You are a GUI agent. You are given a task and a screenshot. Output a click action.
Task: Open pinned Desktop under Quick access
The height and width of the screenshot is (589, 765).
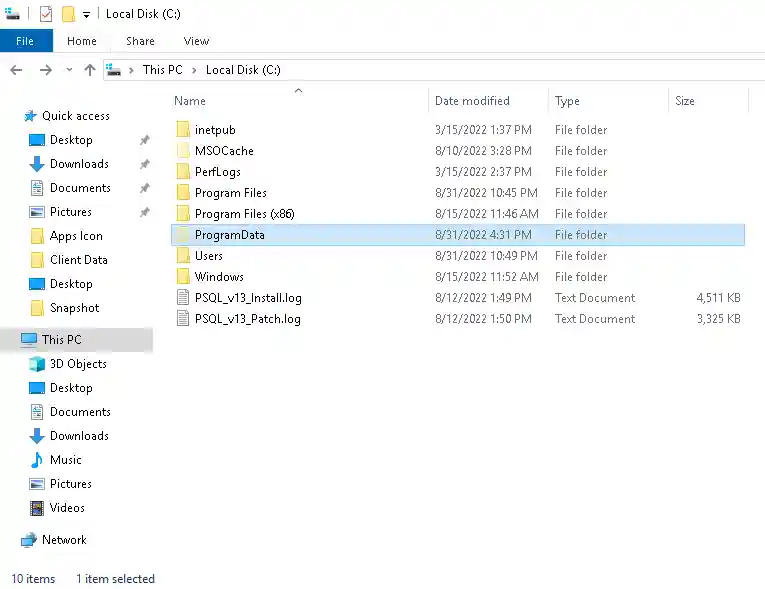point(71,140)
